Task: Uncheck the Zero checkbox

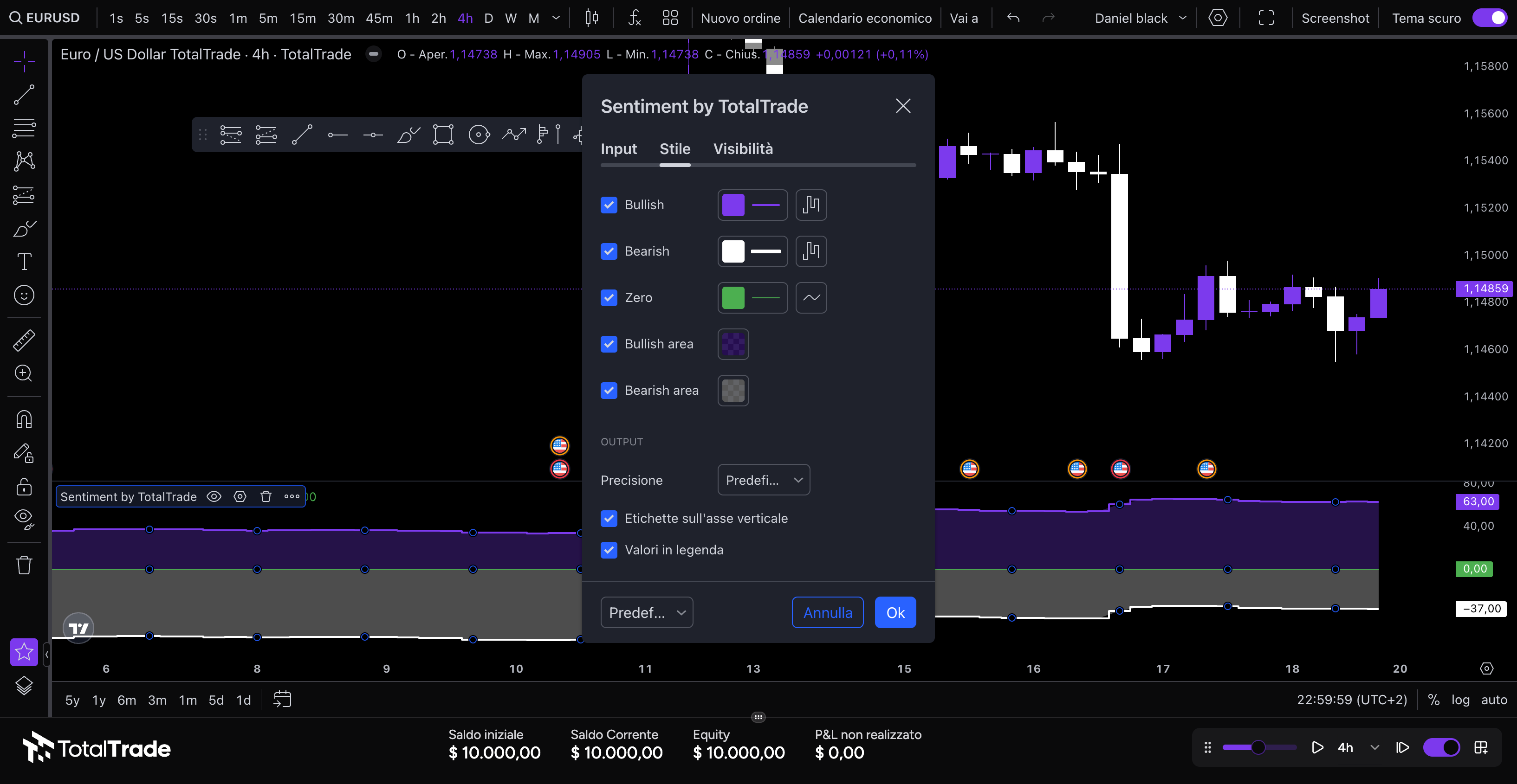Action: [x=609, y=298]
